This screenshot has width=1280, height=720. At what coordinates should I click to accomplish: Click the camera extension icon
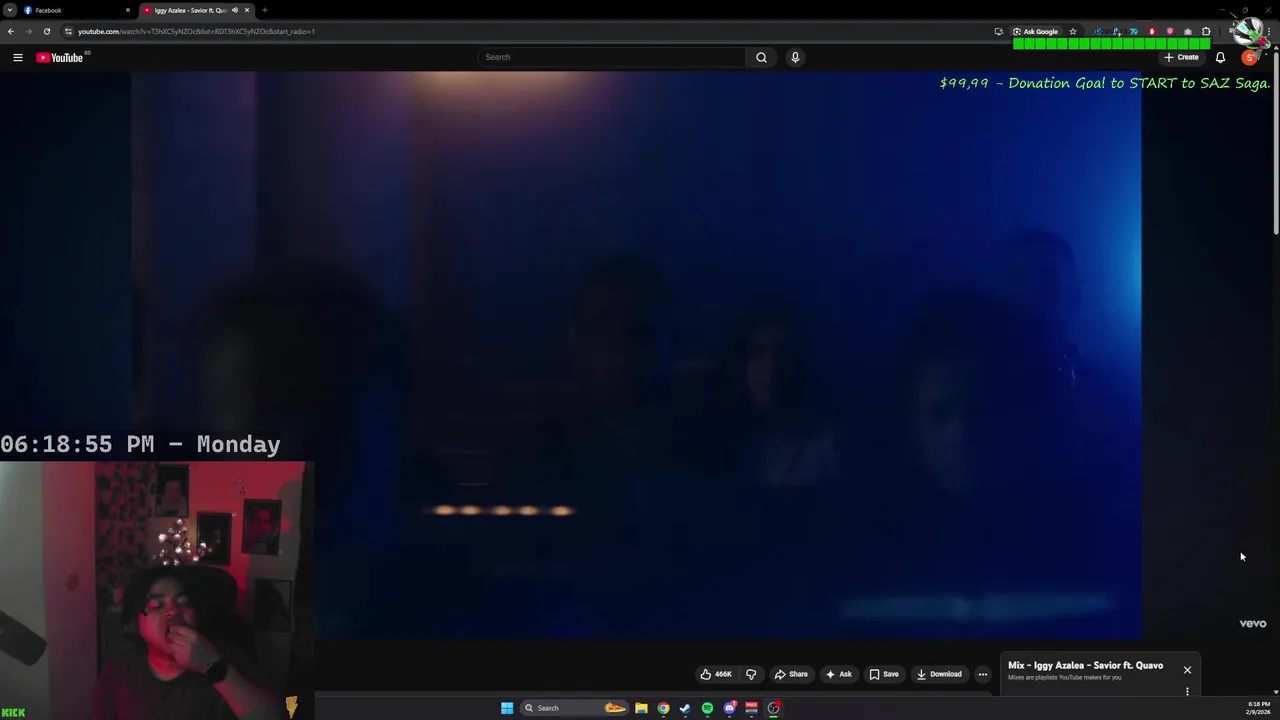click(1188, 31)
